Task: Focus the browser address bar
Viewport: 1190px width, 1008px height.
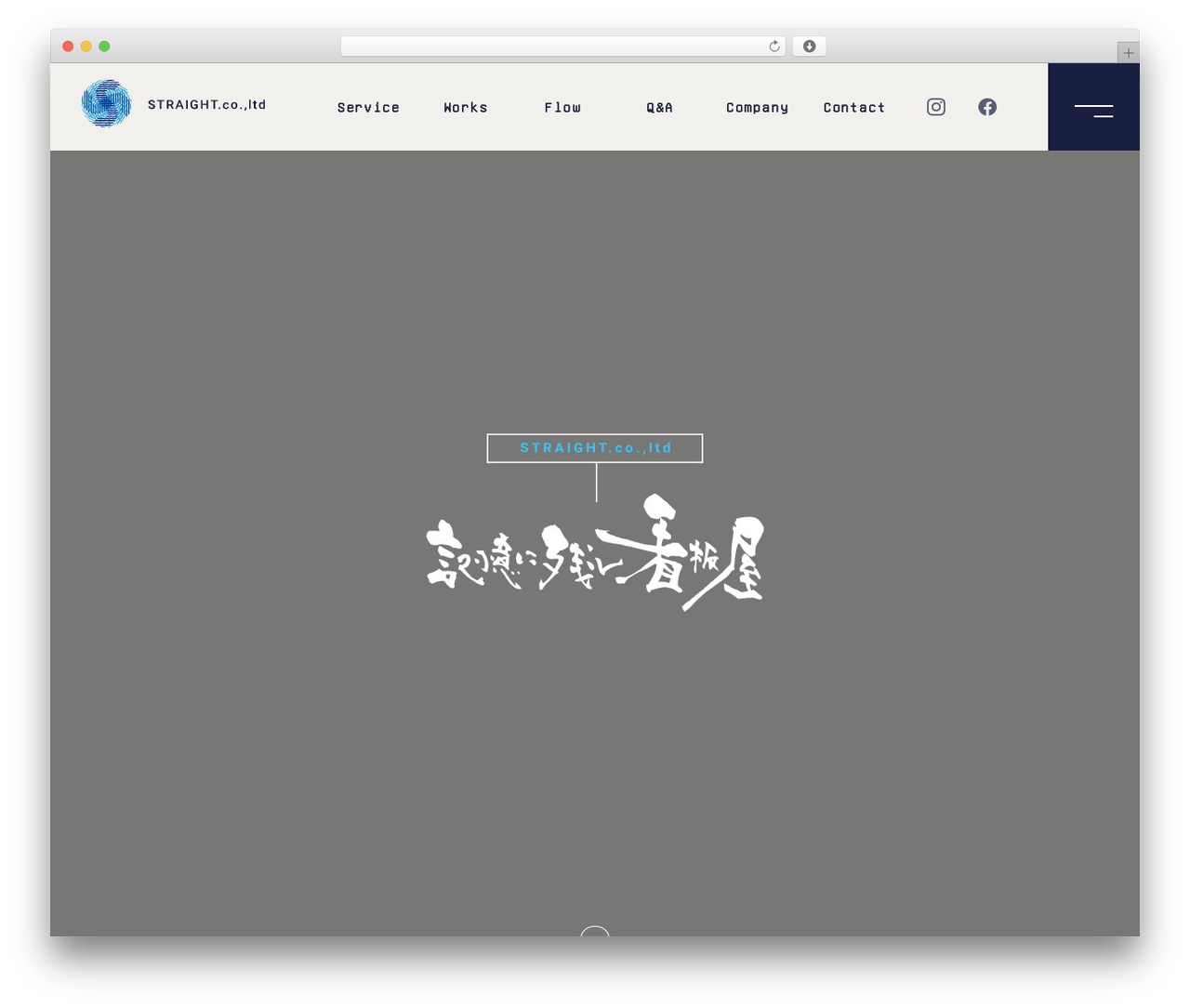Action: [x=563, y=46]
